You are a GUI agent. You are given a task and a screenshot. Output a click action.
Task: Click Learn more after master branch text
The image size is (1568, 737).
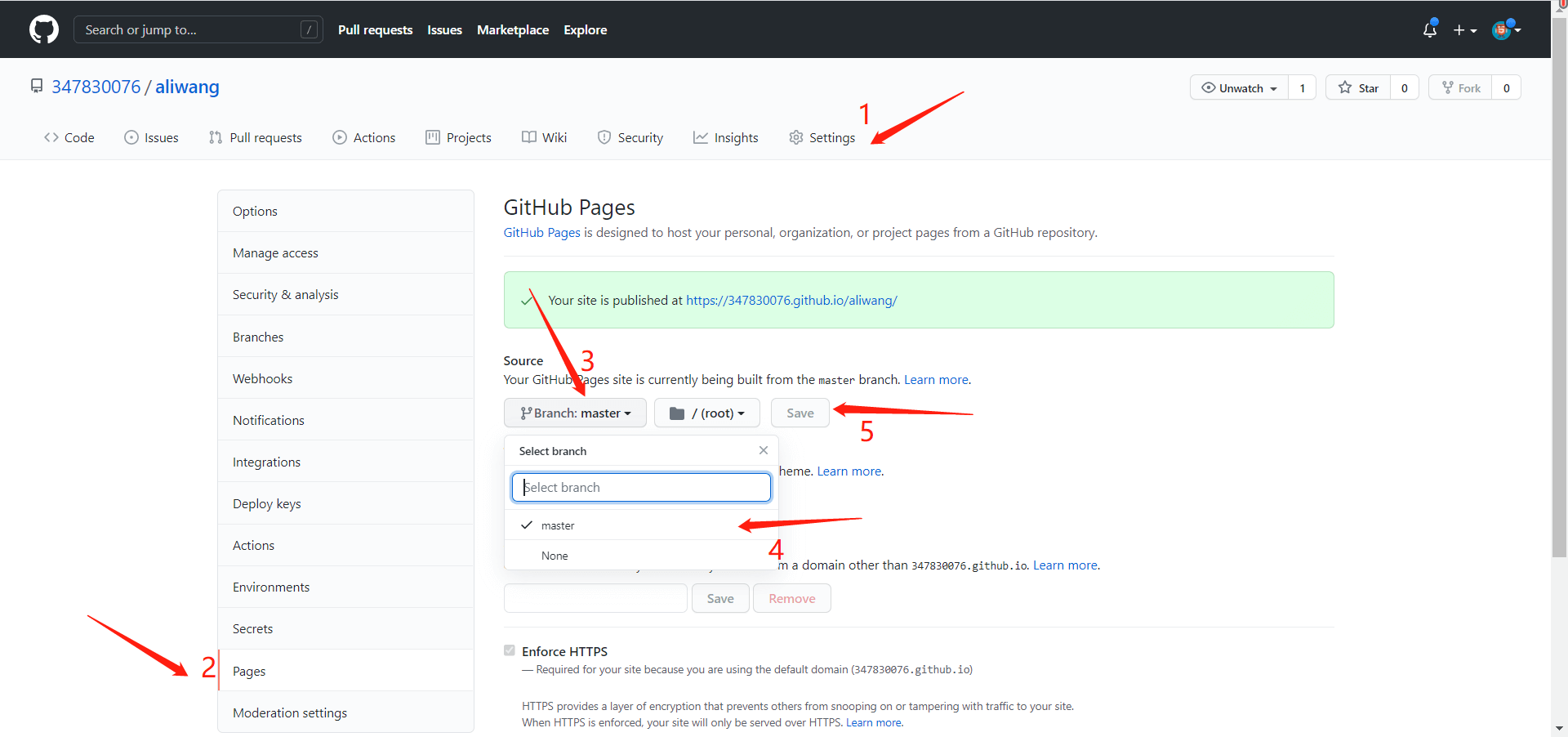(936, 379)
